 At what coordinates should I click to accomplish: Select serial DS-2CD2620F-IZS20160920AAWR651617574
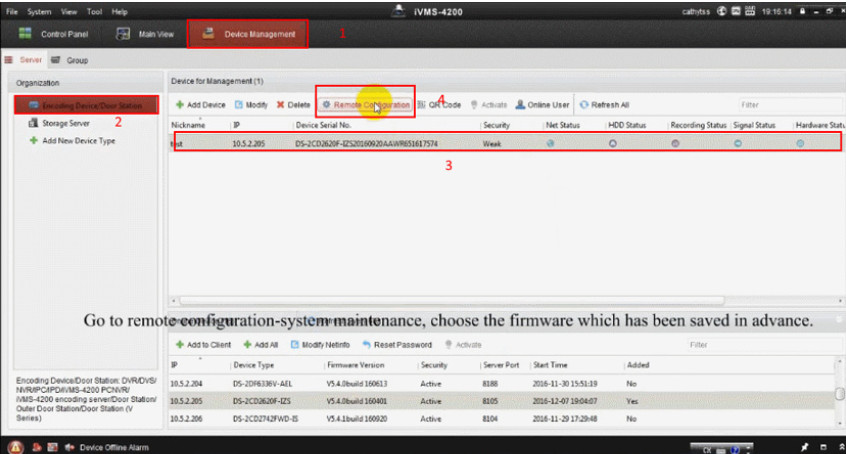pyautogui.click(x=366, y=144)
